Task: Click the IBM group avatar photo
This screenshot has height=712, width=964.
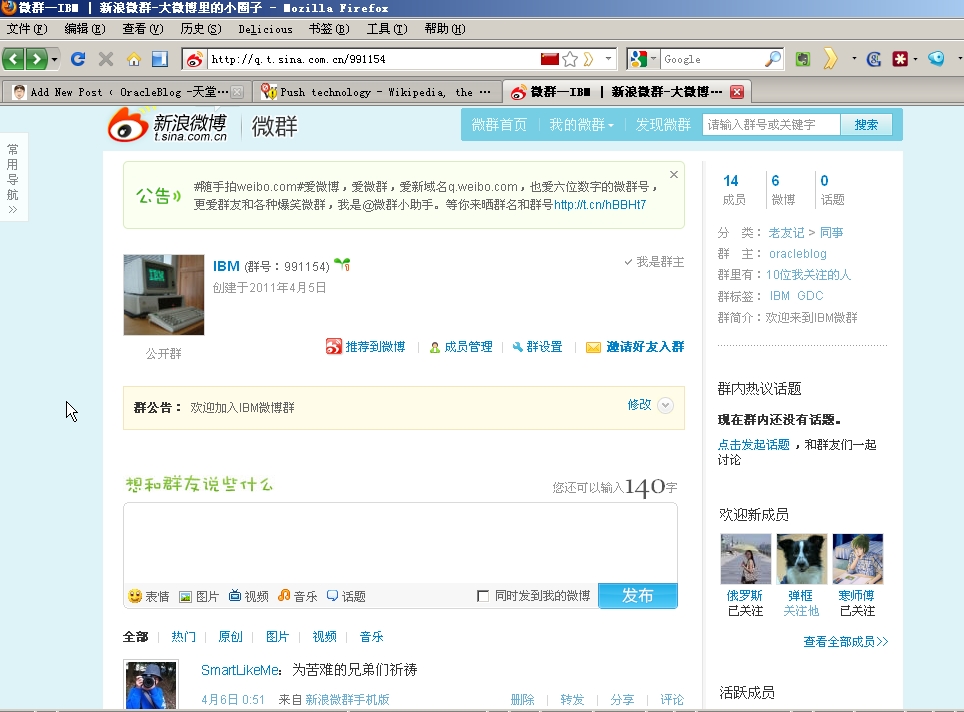Action: pyautogui.click(x=164, y=295)
